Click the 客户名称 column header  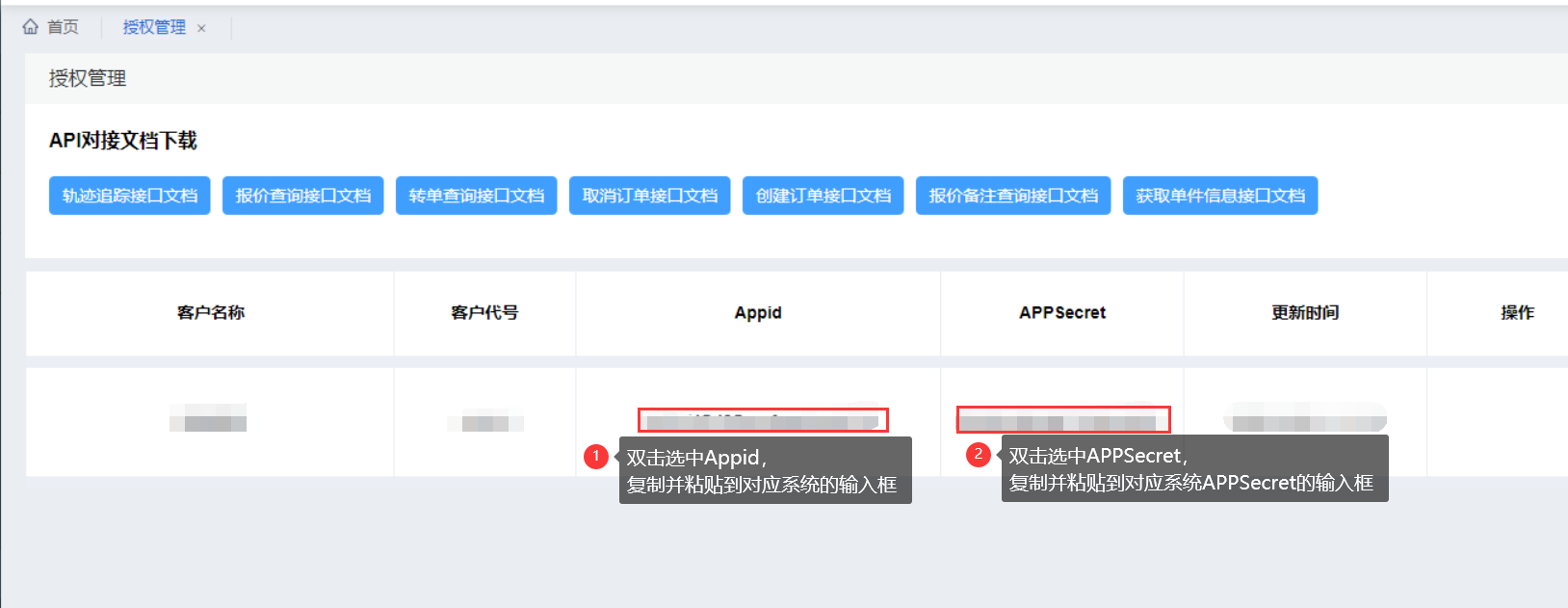211,312
